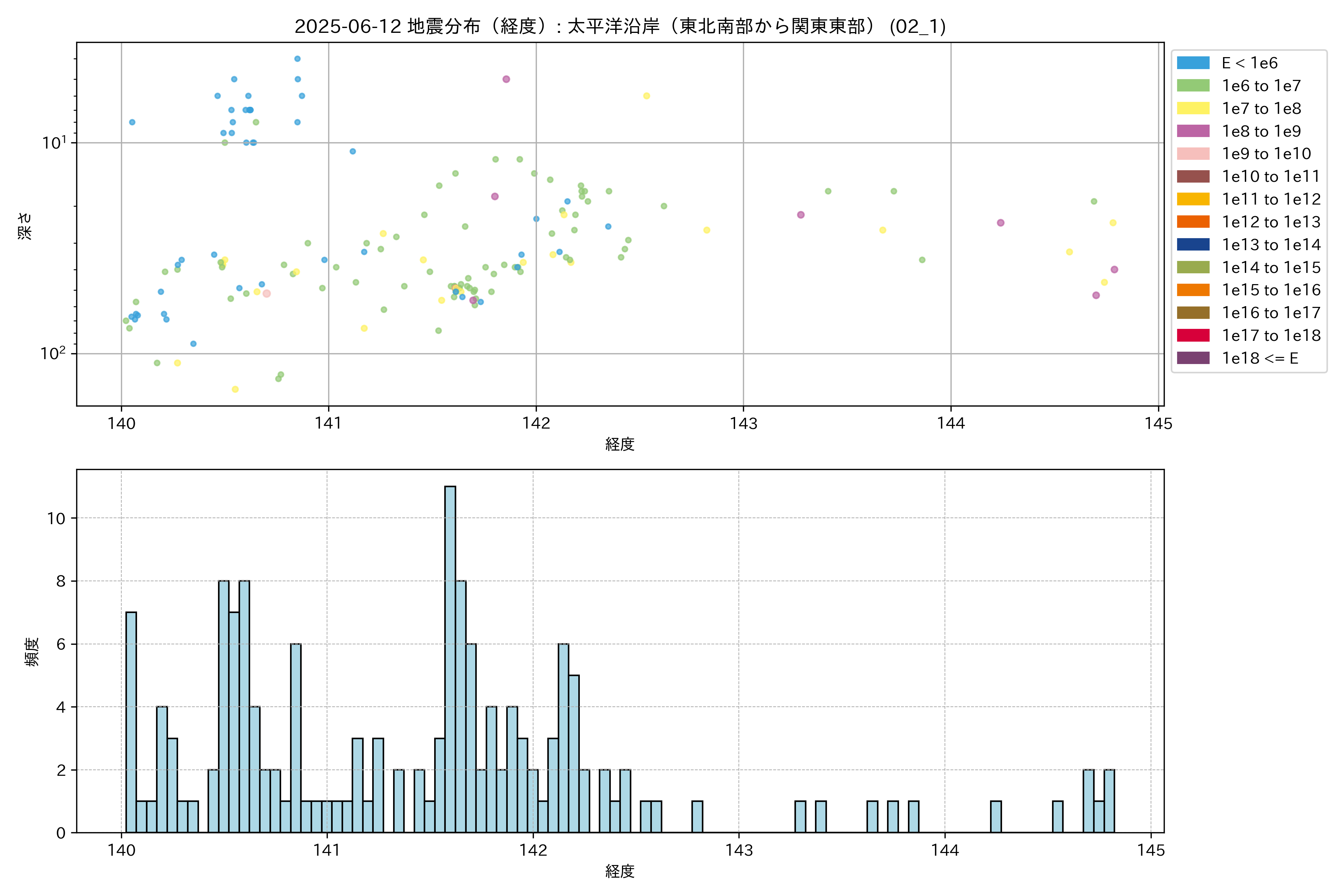Click the 深さ y-axis label of scatter plot

point(25,226)
